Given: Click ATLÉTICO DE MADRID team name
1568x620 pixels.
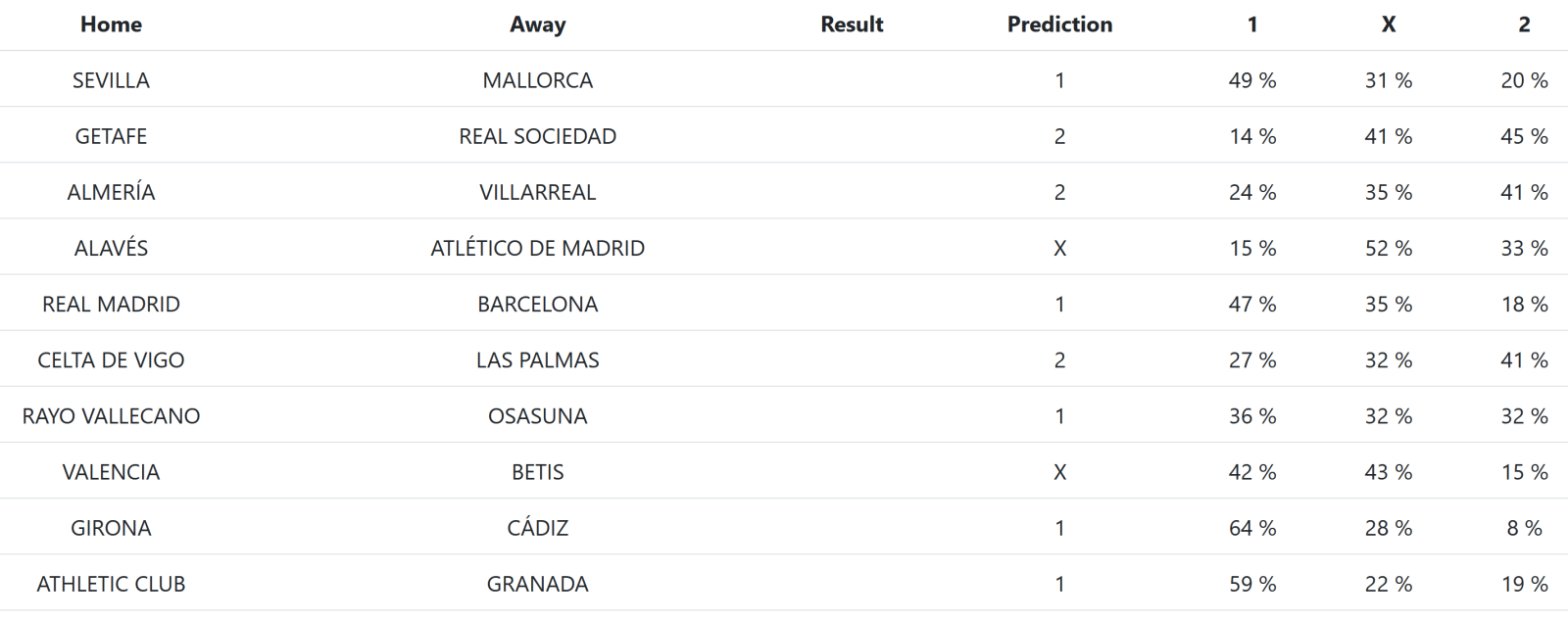Looking at the screenshot, I should [x=537, y=248].
